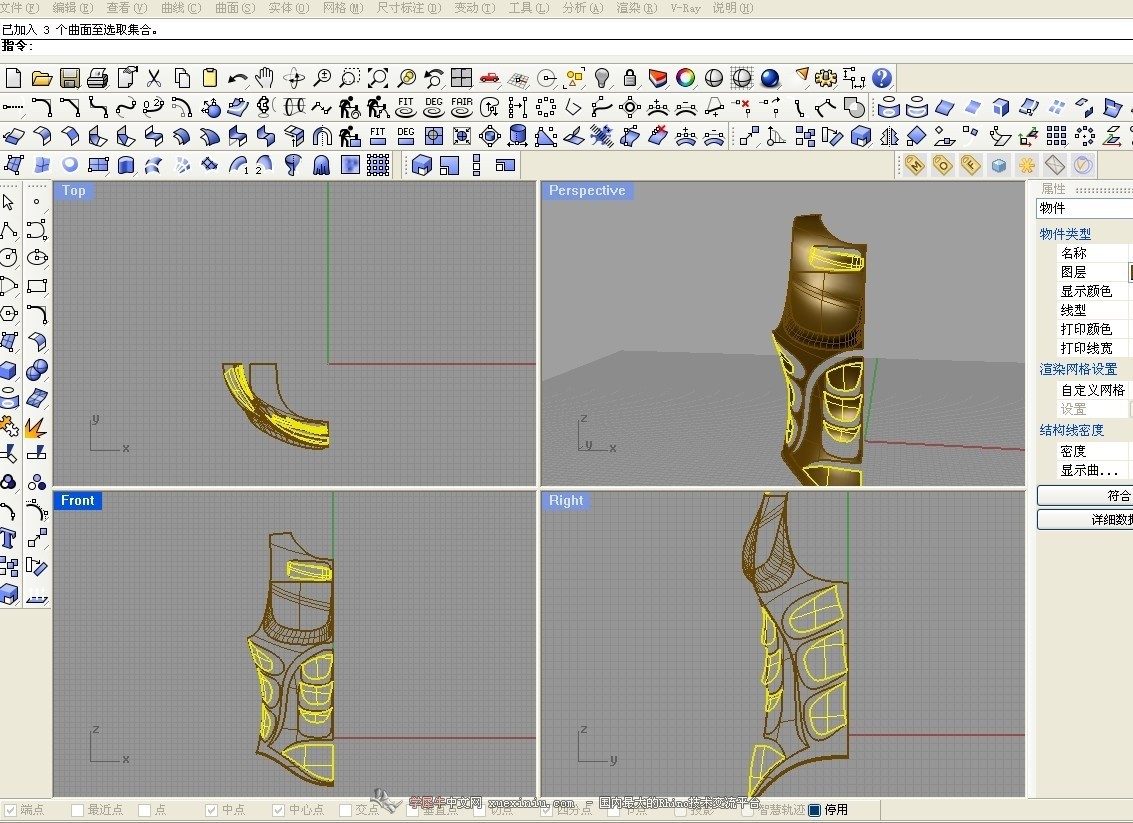This screenshot has height=823, width=1133.
Task: Click the V-Ray F tag icon
Action: coord(970,165)
